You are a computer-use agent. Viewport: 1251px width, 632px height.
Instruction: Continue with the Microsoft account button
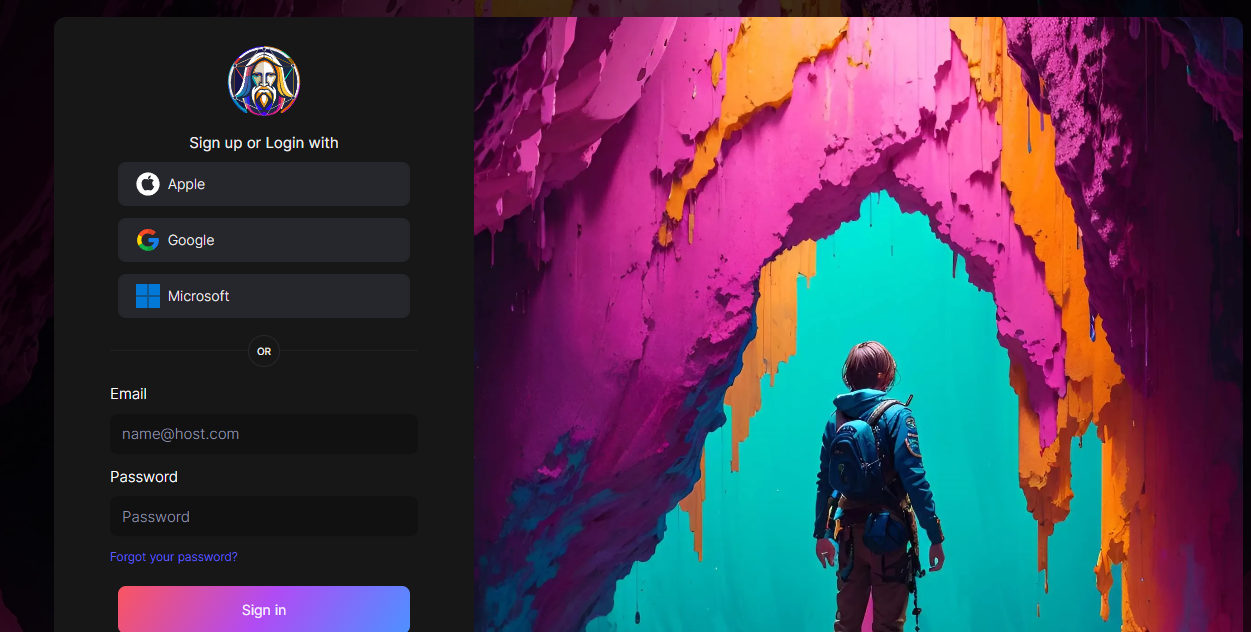click(264, 296)
